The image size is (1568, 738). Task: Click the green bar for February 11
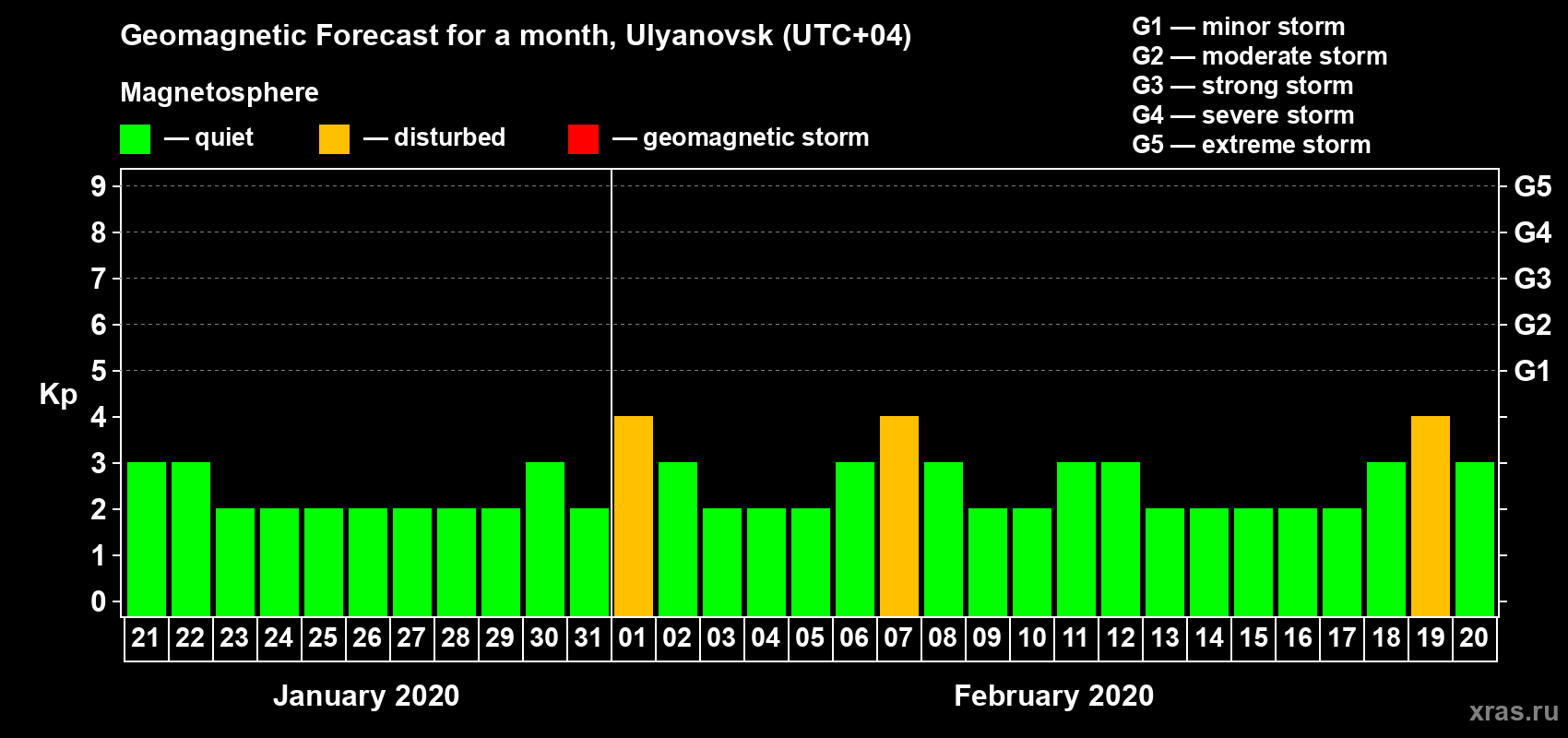point(1076,539)
